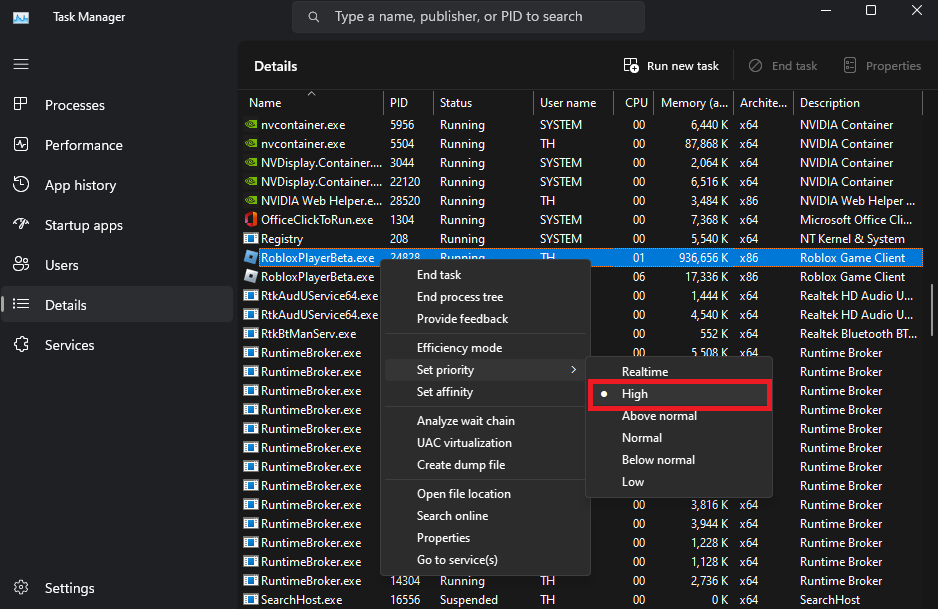
Task: Go to Startup apps icon
Action: pos(21,225)
